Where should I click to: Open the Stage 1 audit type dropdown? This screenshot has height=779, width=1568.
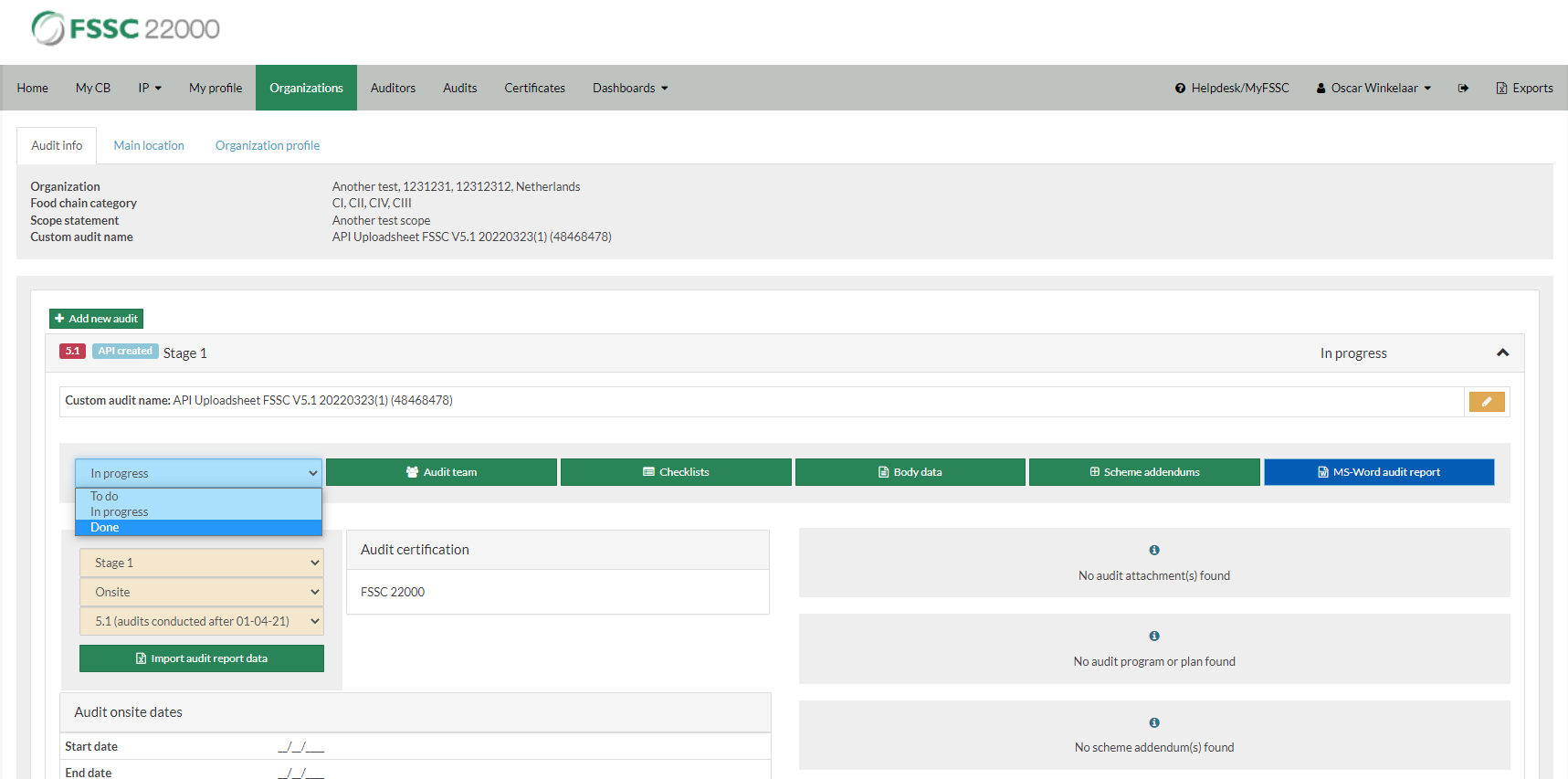point(201,563)
